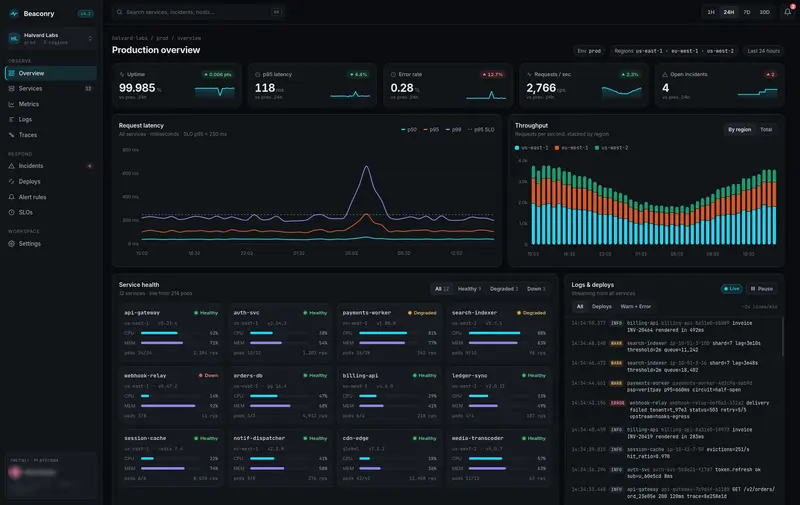
Task: Pause the log stream
Action: [762, 289]
